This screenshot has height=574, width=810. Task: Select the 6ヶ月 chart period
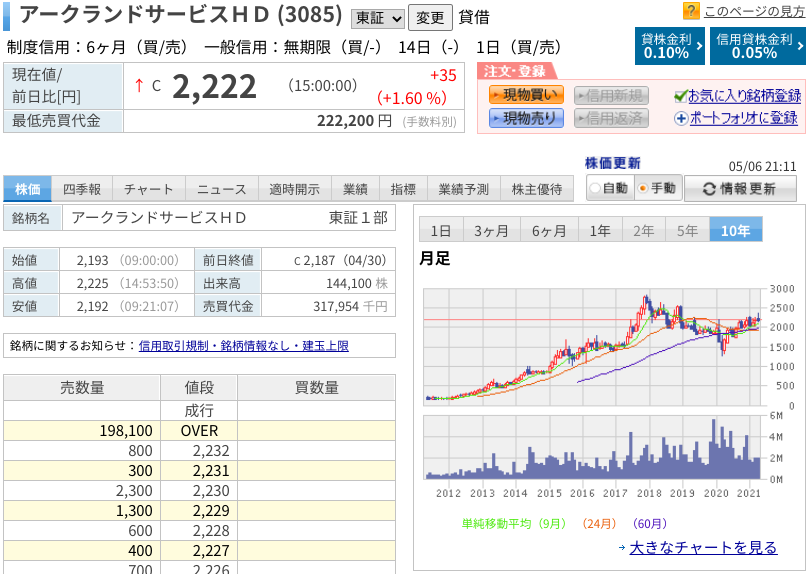(x=549, y=230)
